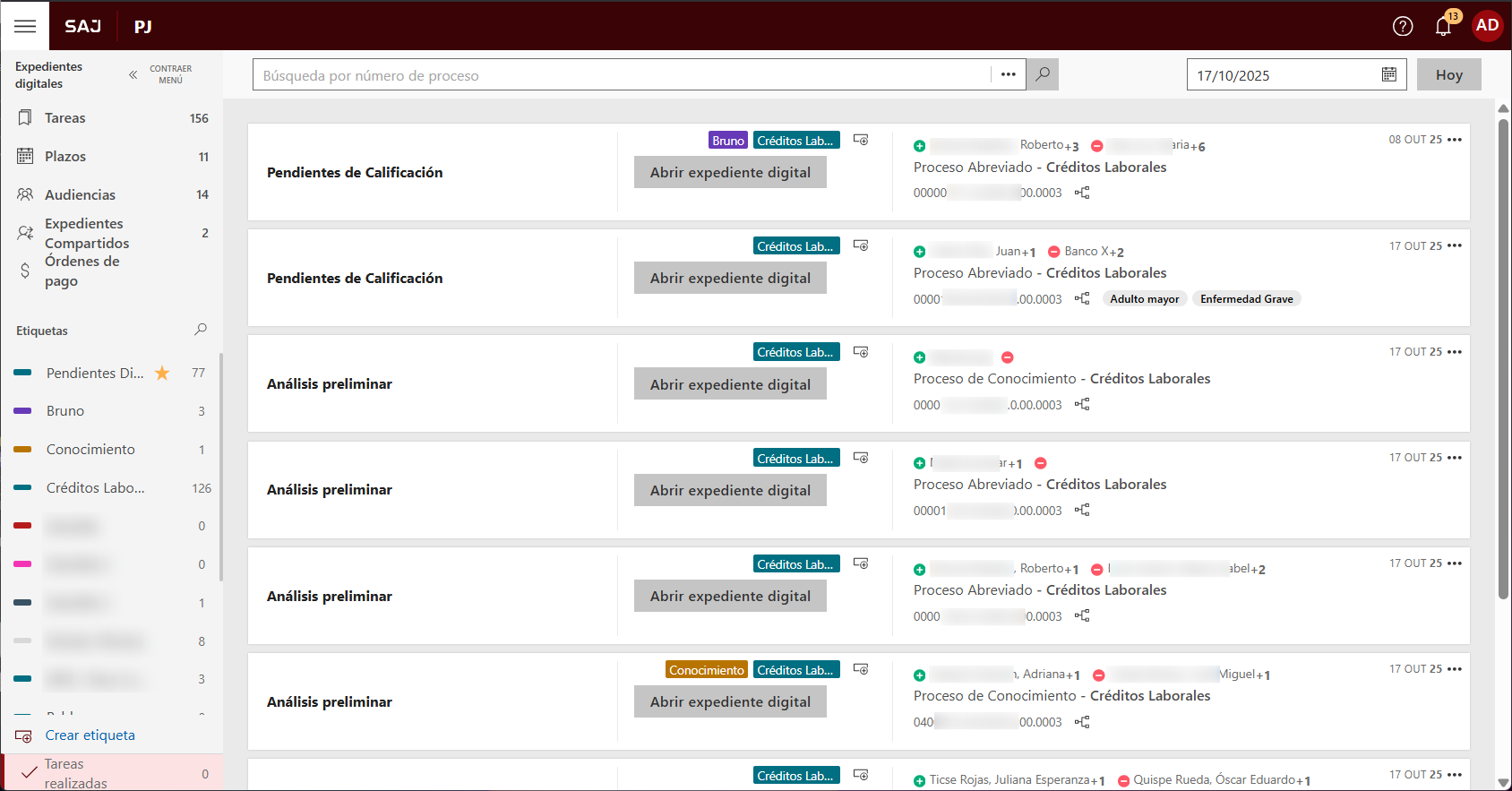1512x791 pixels.
Task: Click the Órdenes de pago dollar icon
Action: click(x=25, y=271)
